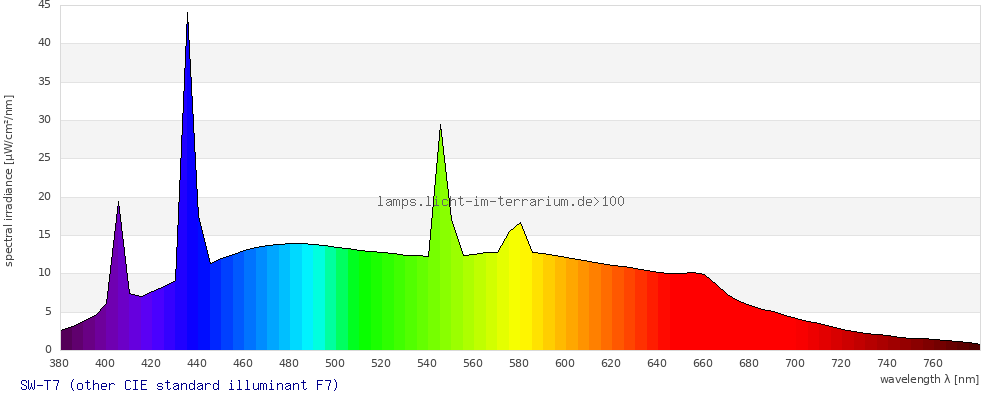Screen dimensions: 1000x400
Task: Click the x-axis value 680
Action: coord(749,364)
